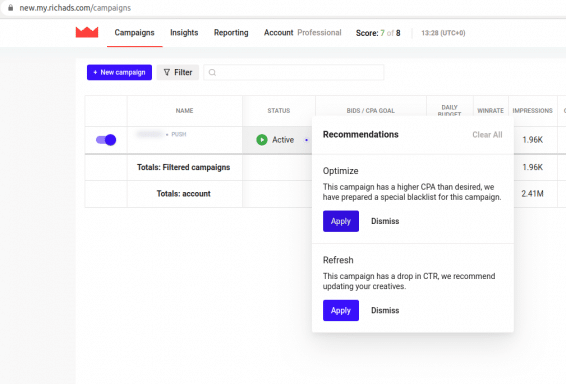This screenshot has width=566, height=384.
Task: Dismiss the Refresh recommendation
Action: click(x=385, y=310)
